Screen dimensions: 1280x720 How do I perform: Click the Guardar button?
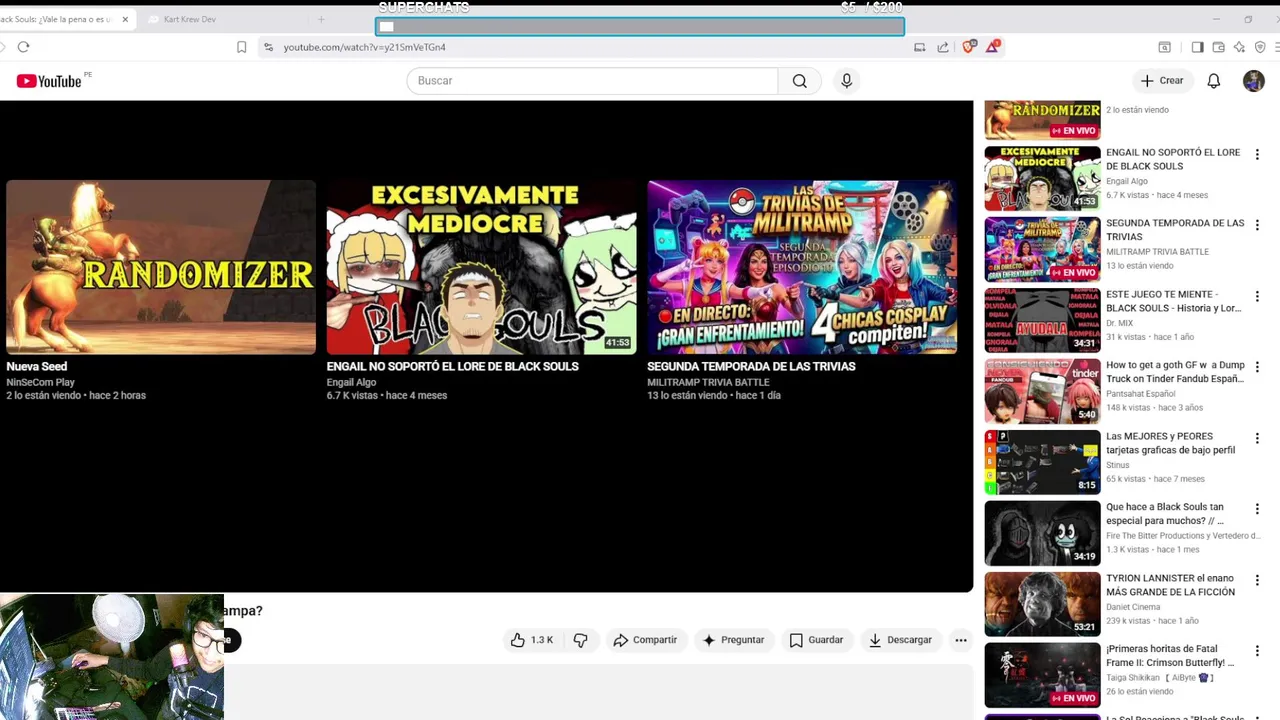(816, 640)
